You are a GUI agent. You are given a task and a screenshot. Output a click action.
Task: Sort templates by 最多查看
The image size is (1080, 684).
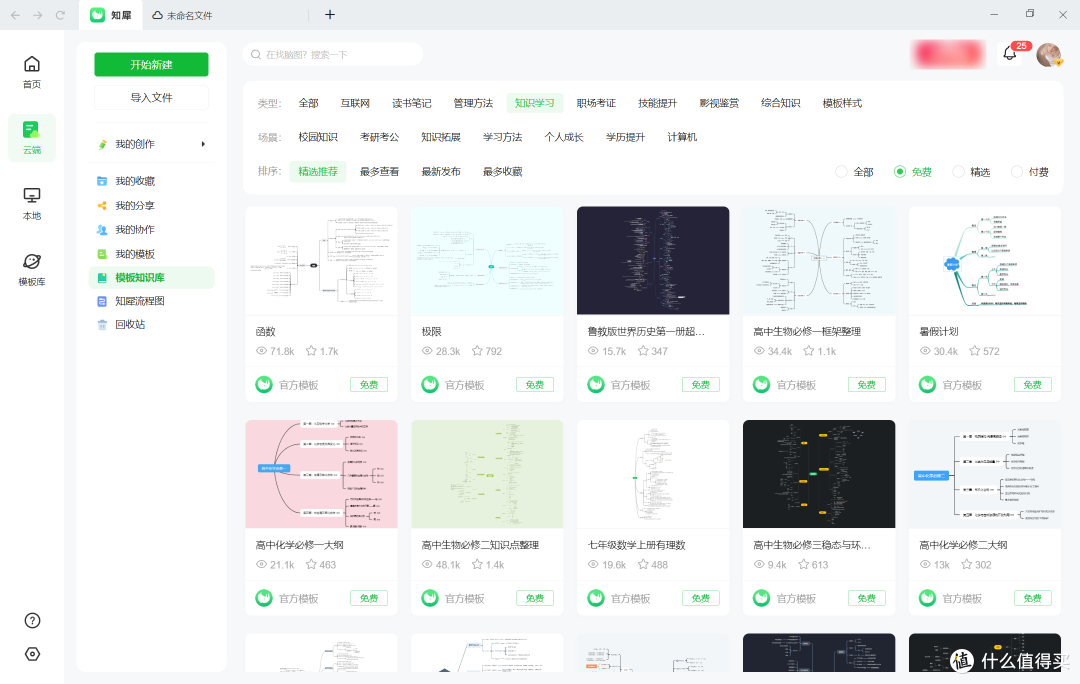380,172
